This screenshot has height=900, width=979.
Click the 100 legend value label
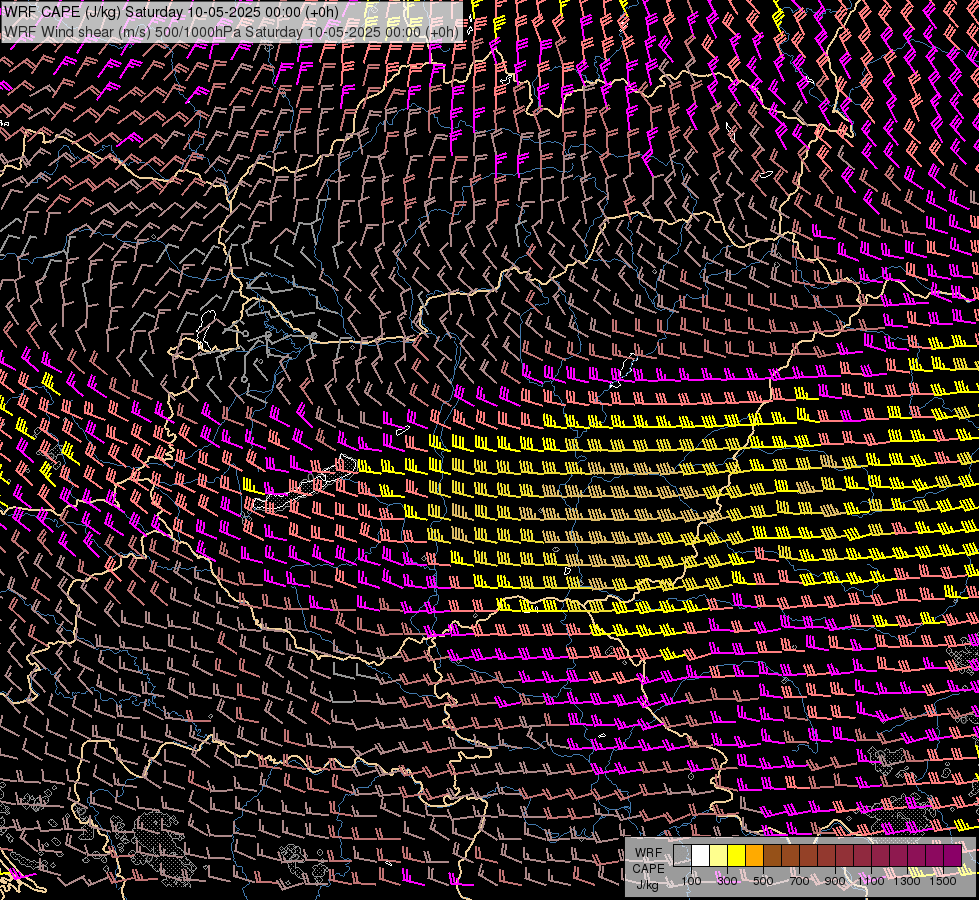pos(691,881)
